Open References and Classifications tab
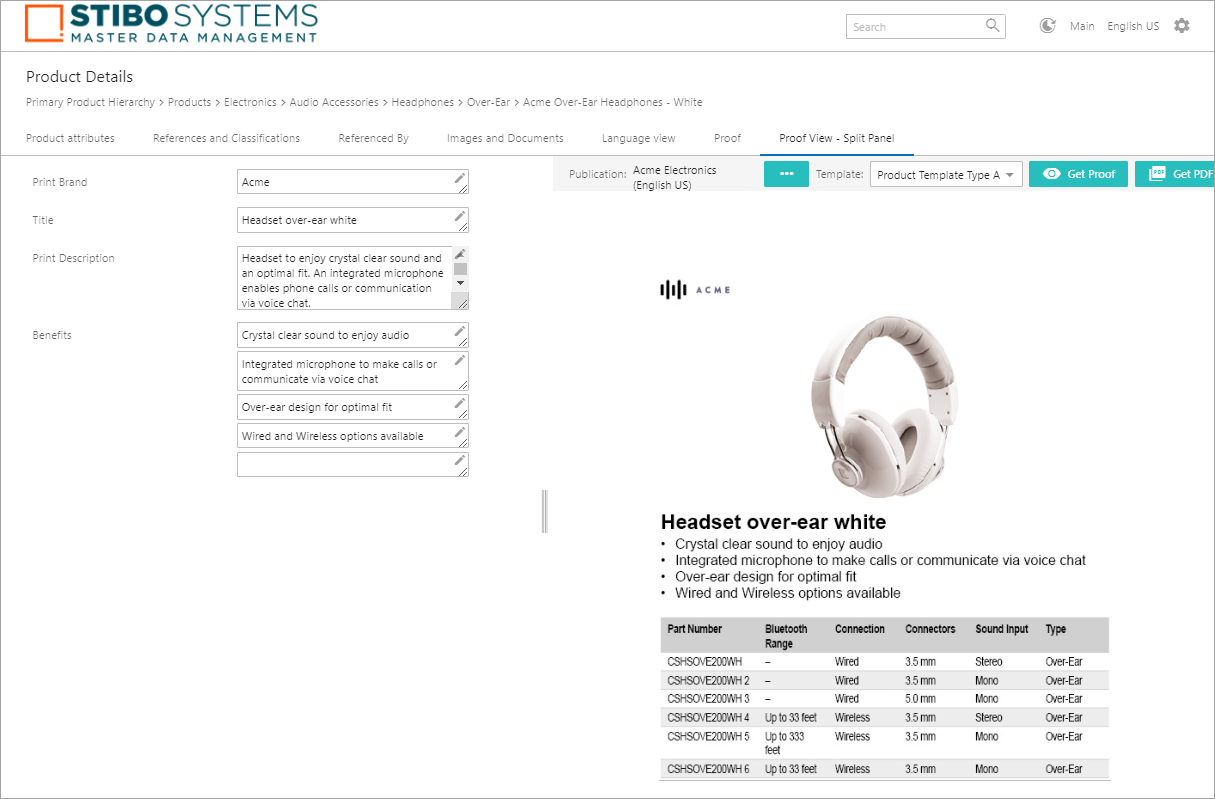The height and width of the screenshot is (799, 1215). (x=226, y=138)
